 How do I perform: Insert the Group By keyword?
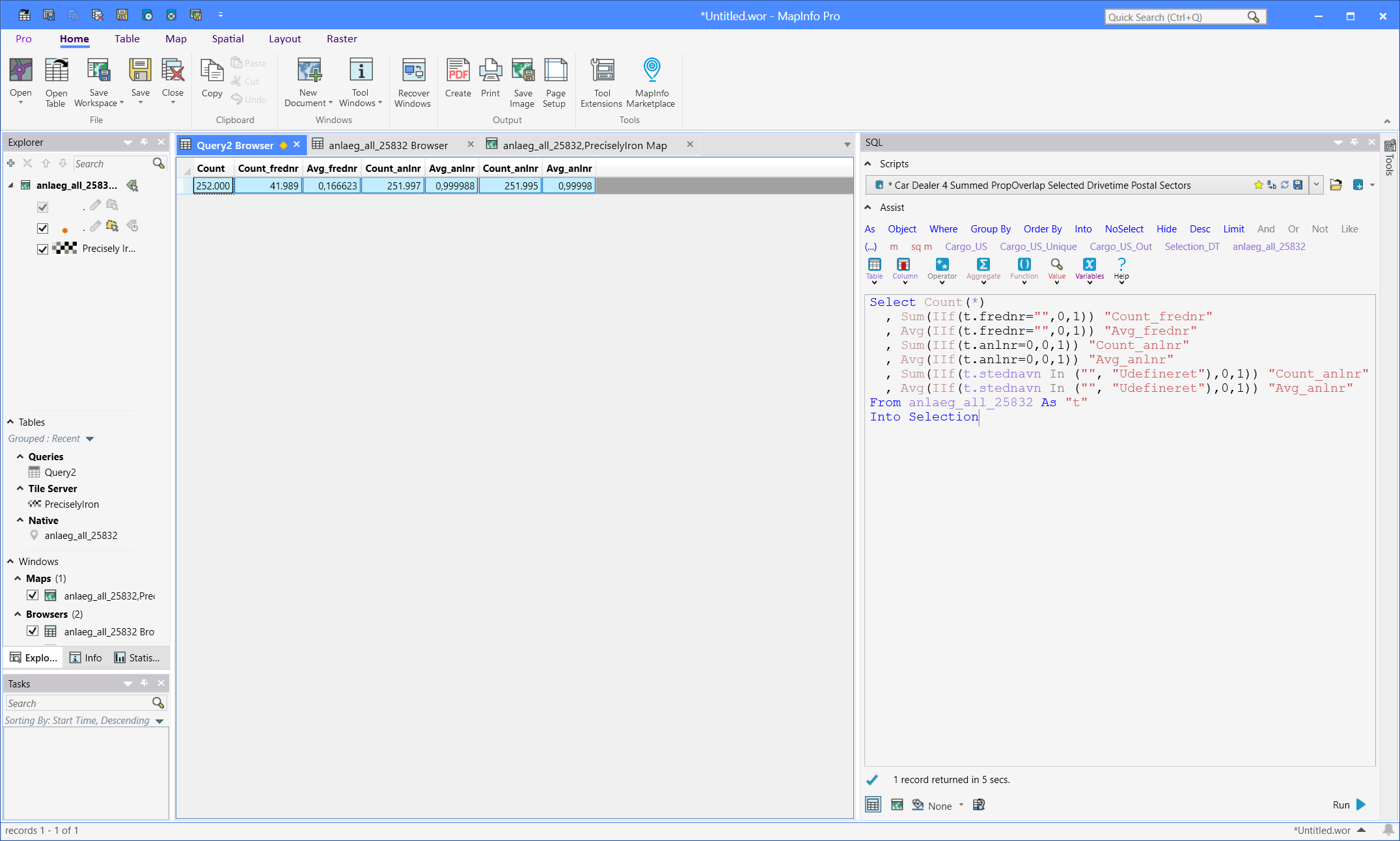(x=990, y=229)
